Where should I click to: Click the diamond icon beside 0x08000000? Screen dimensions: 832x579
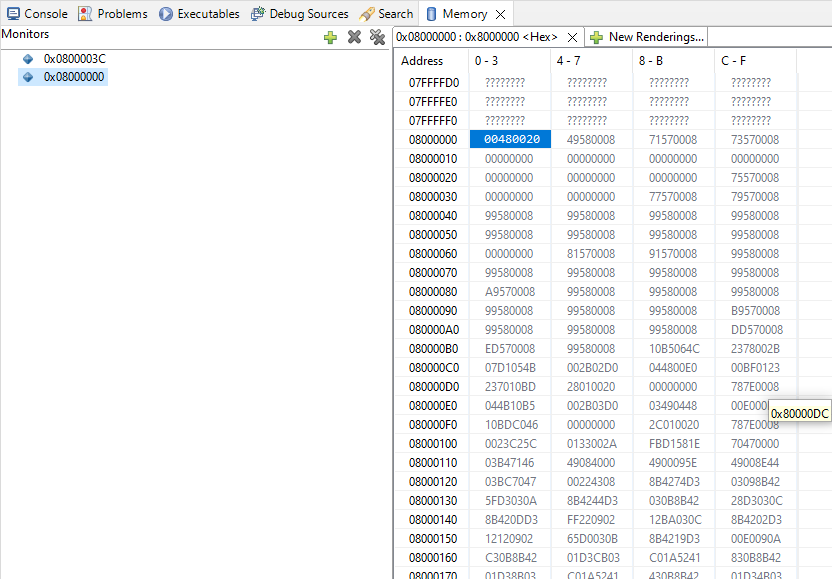tap(28, 77)
